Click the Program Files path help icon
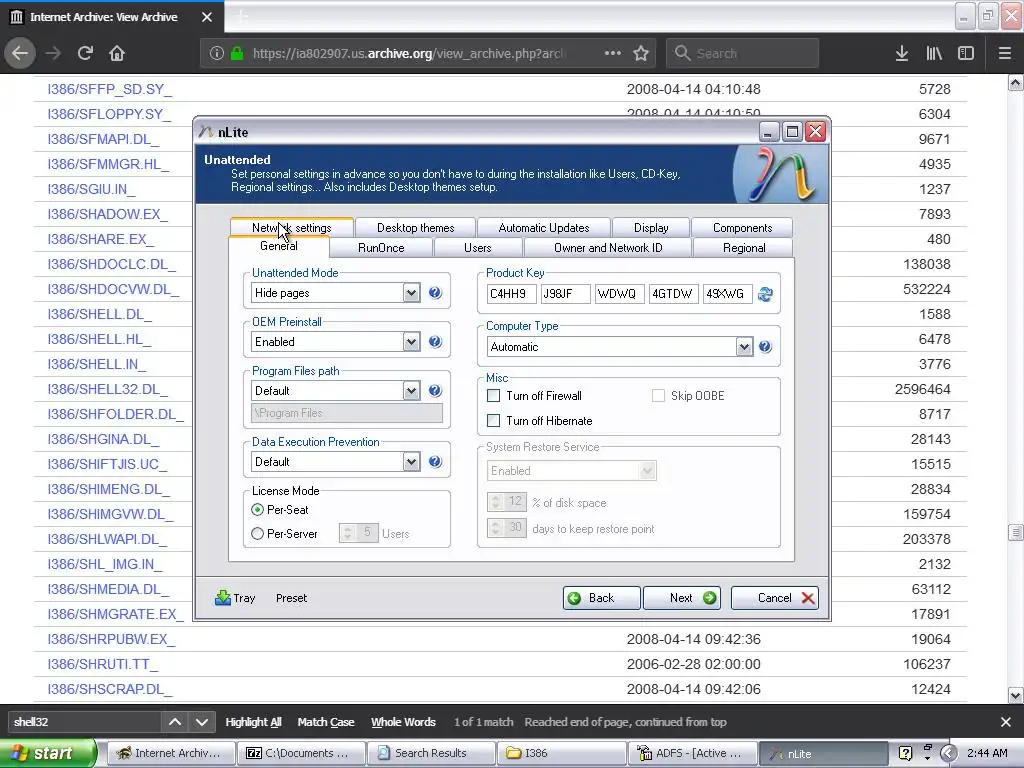 tap(435, 391)
